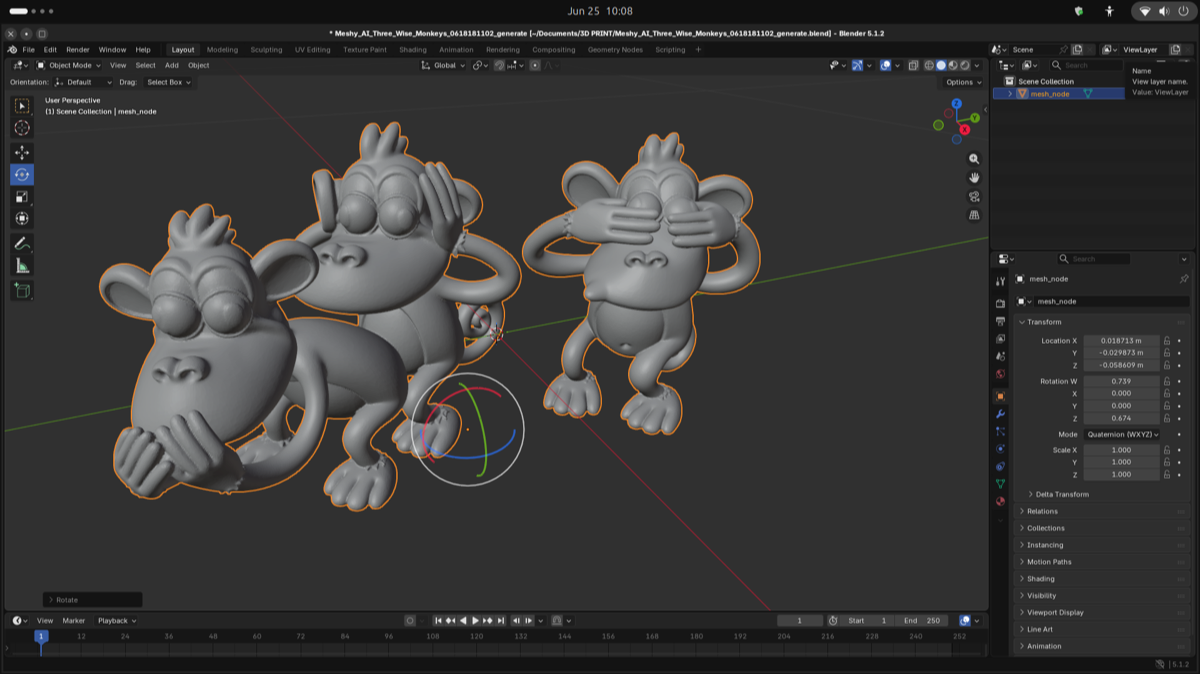Select the Move tool in the toolbar
1200x674 pixels.
click(x=22, y=152)
